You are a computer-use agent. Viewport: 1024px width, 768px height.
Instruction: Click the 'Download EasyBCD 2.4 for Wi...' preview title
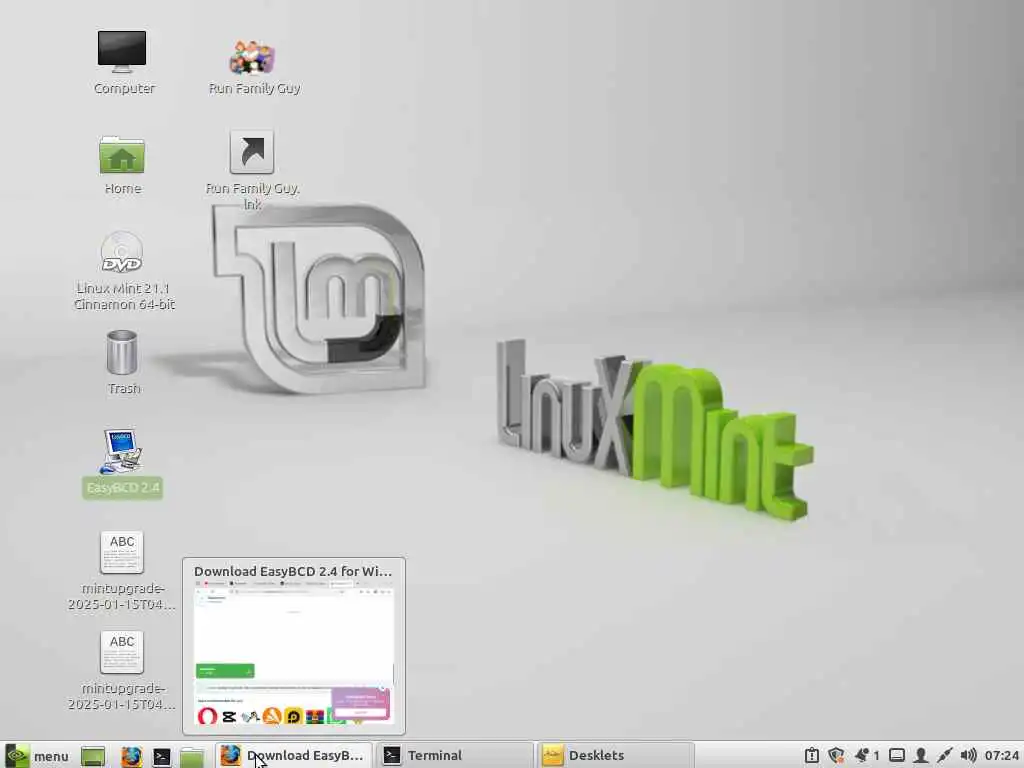click(293, 571)
